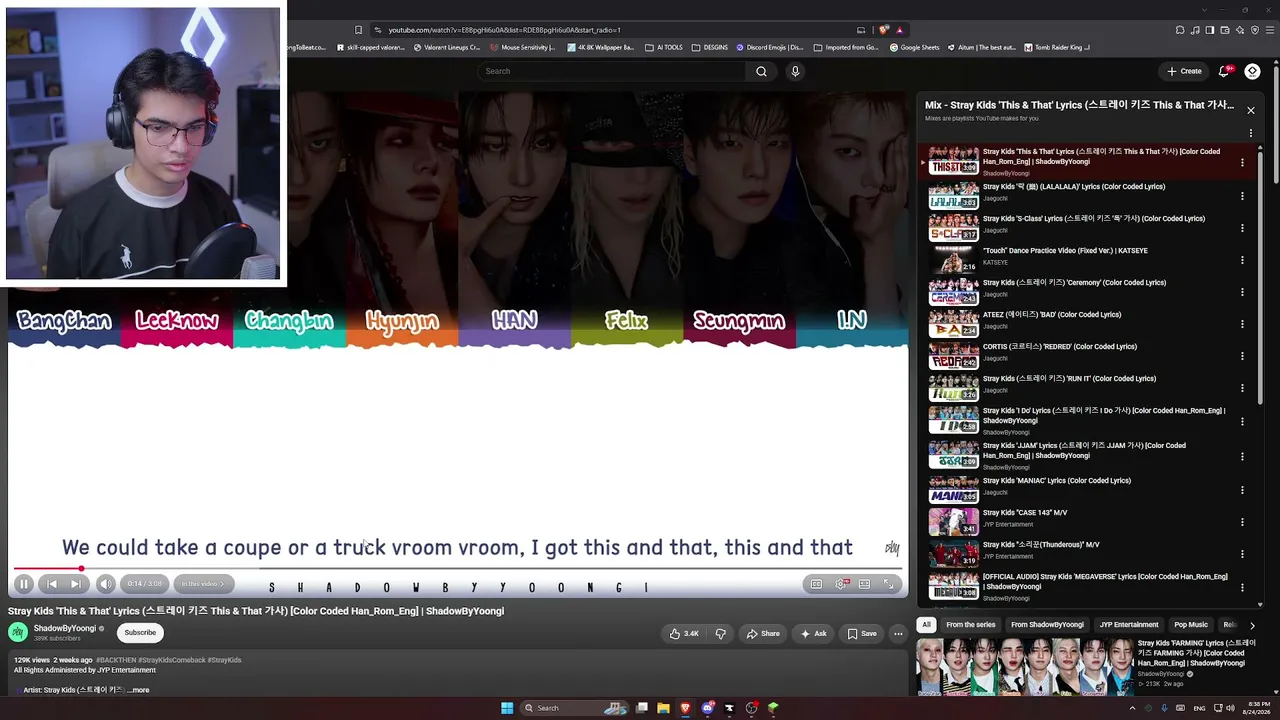Image resolution: width=1280 pixels, height=720 pixels.
Task: Subscribe to ShadowByYoongi channel
Action: tap(140, 632)
